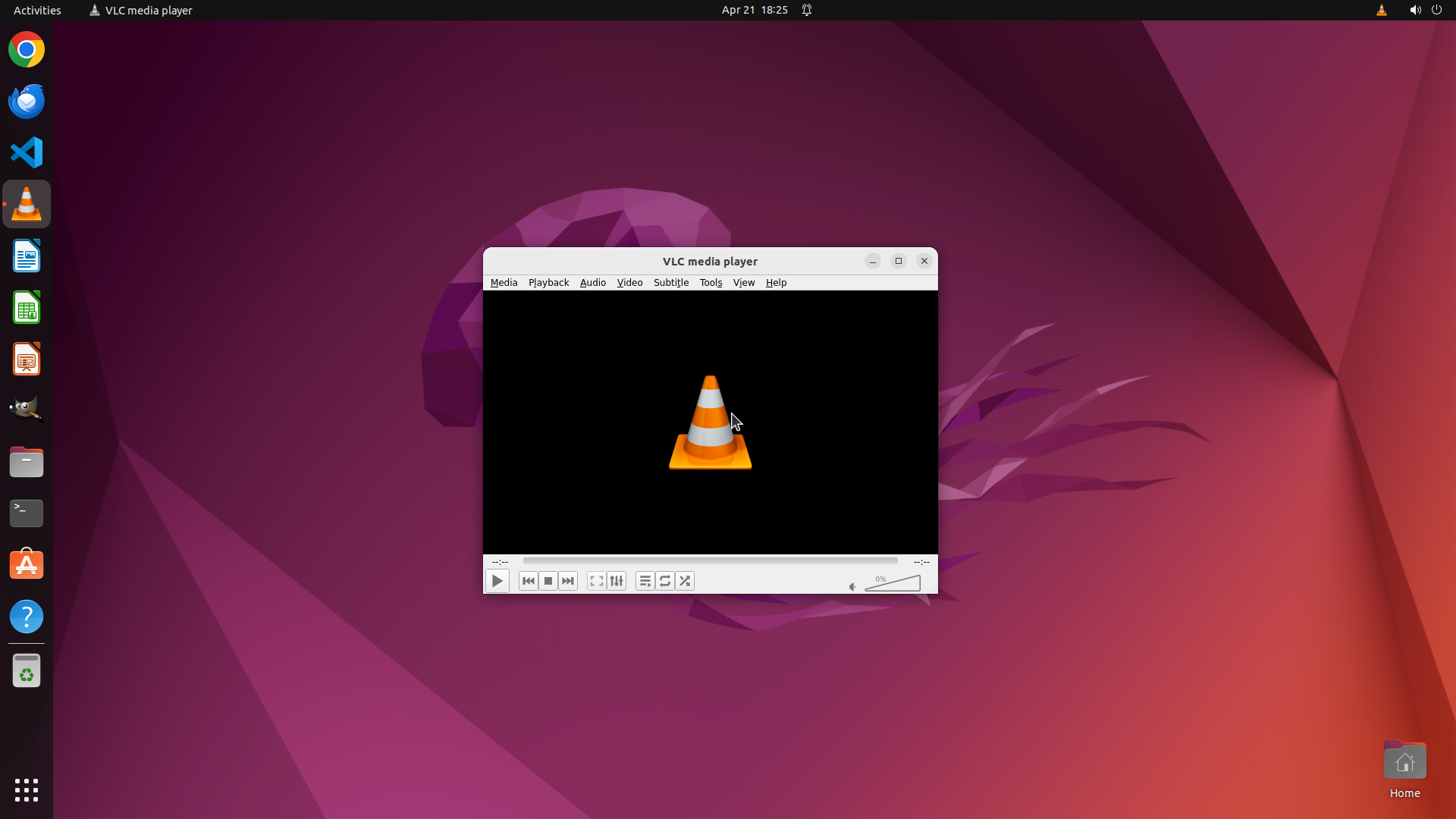Click the Previous media button
Screen dimensions: 1456x819
529,581
